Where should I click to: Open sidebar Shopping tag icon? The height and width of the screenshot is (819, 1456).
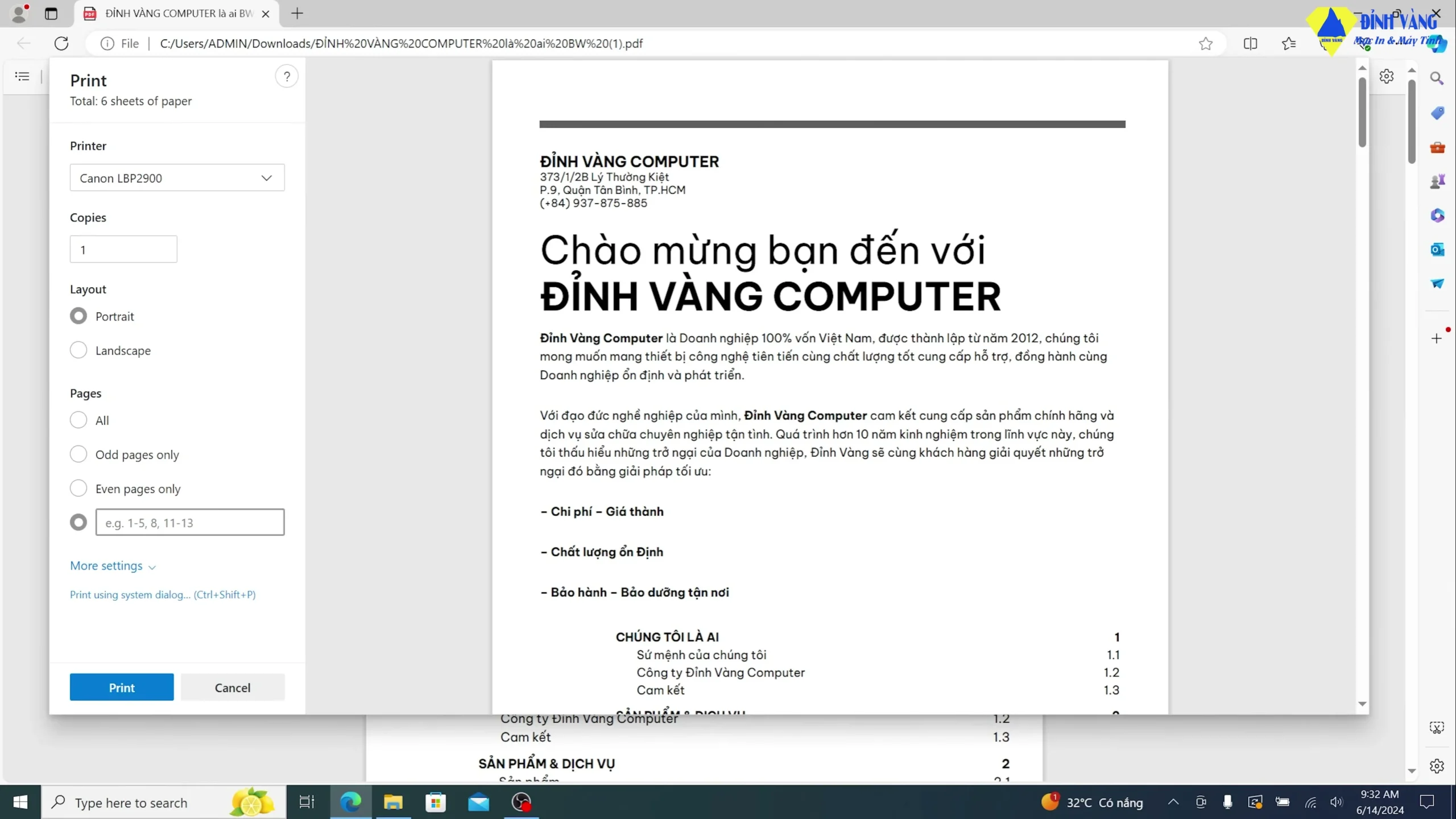click(x=1437, y=113)
